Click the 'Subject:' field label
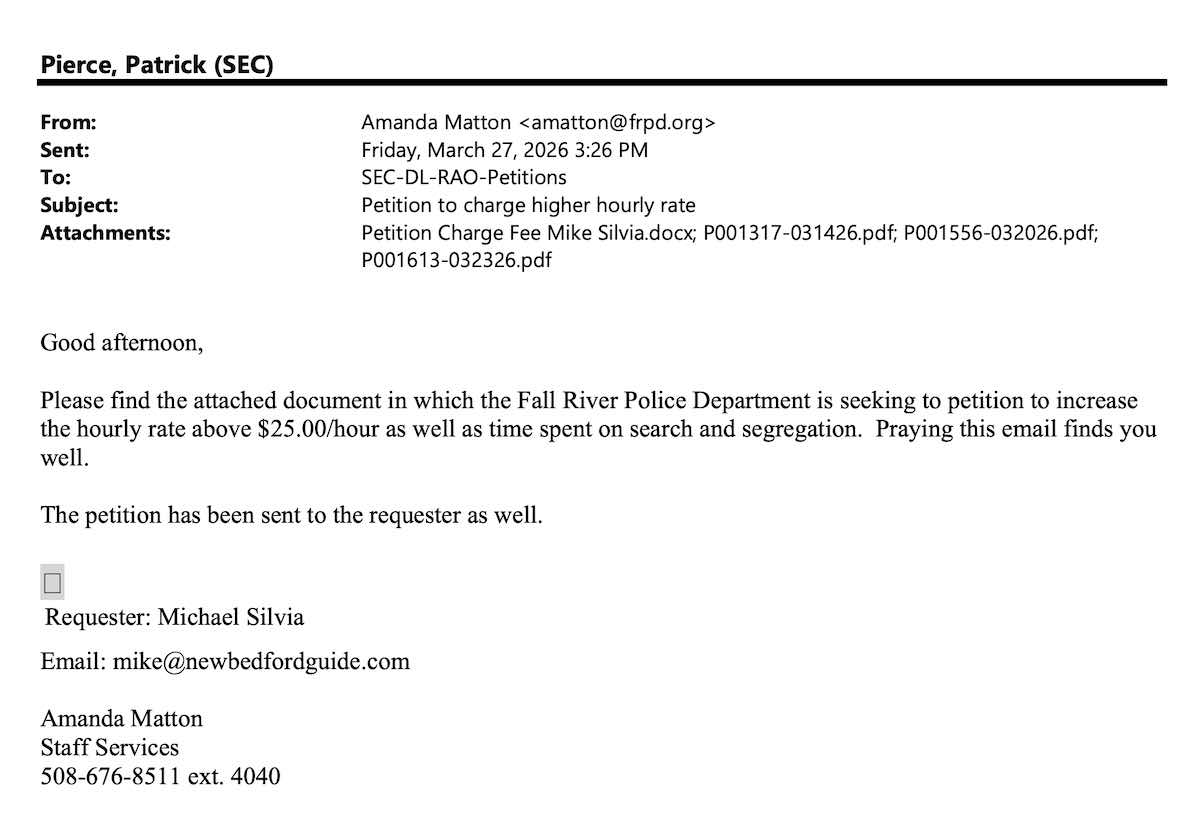Viewport: 1200px width, 828px height. pyautogui.click(x=79, y=206)
